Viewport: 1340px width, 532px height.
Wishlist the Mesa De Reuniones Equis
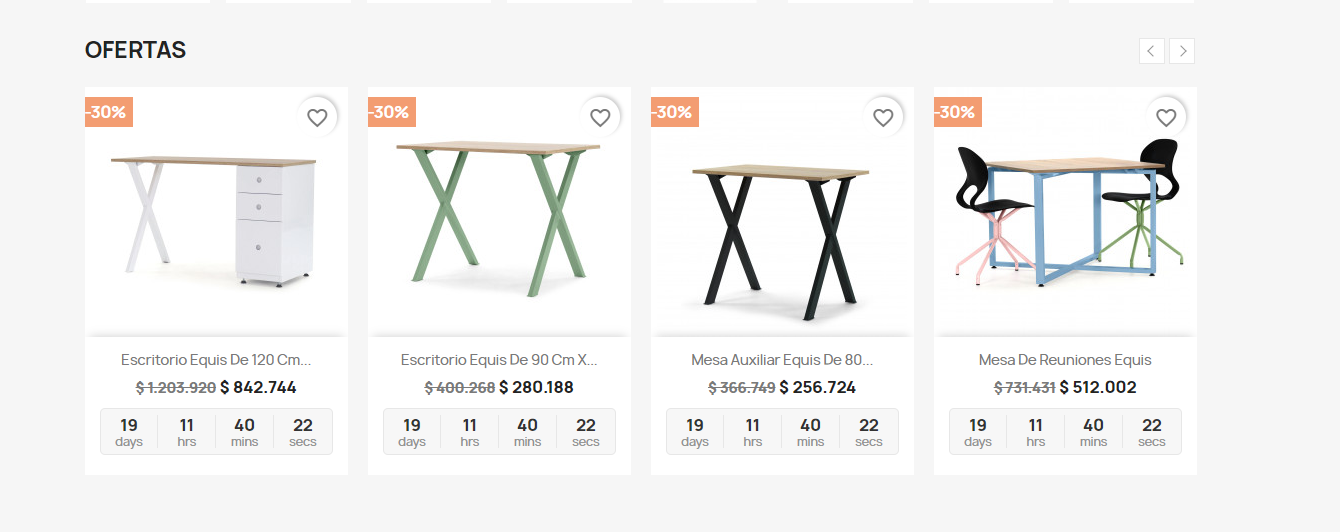click(1166, 117)
